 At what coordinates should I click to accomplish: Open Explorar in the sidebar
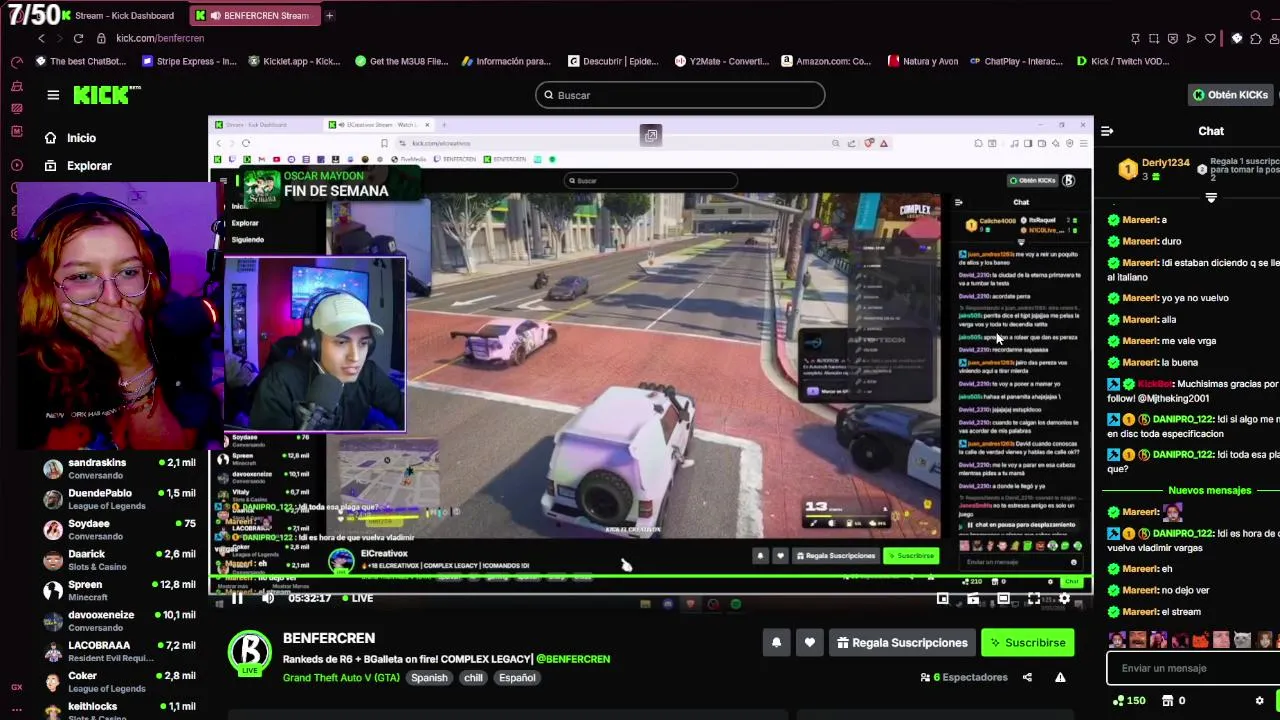(x=78, y=166)
